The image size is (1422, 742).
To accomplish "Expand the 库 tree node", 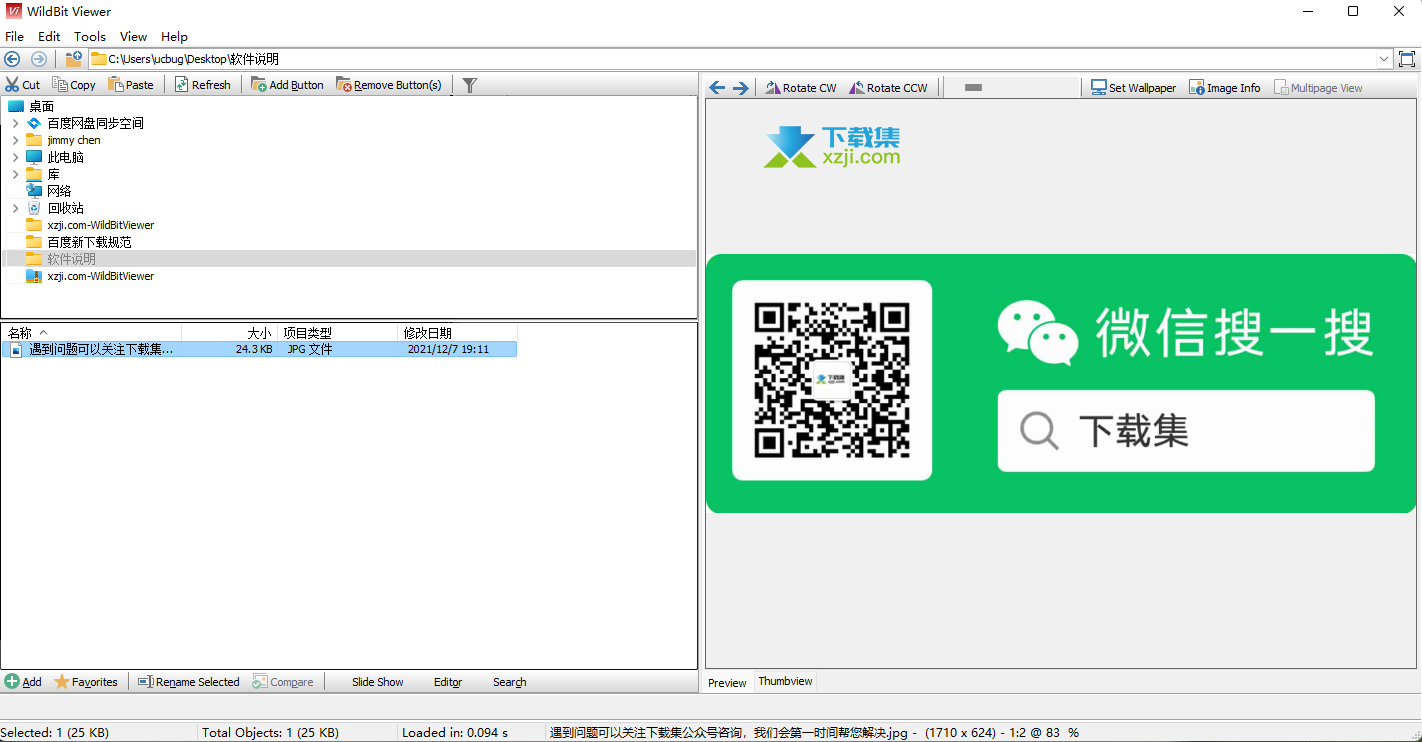I will (15, 174).
